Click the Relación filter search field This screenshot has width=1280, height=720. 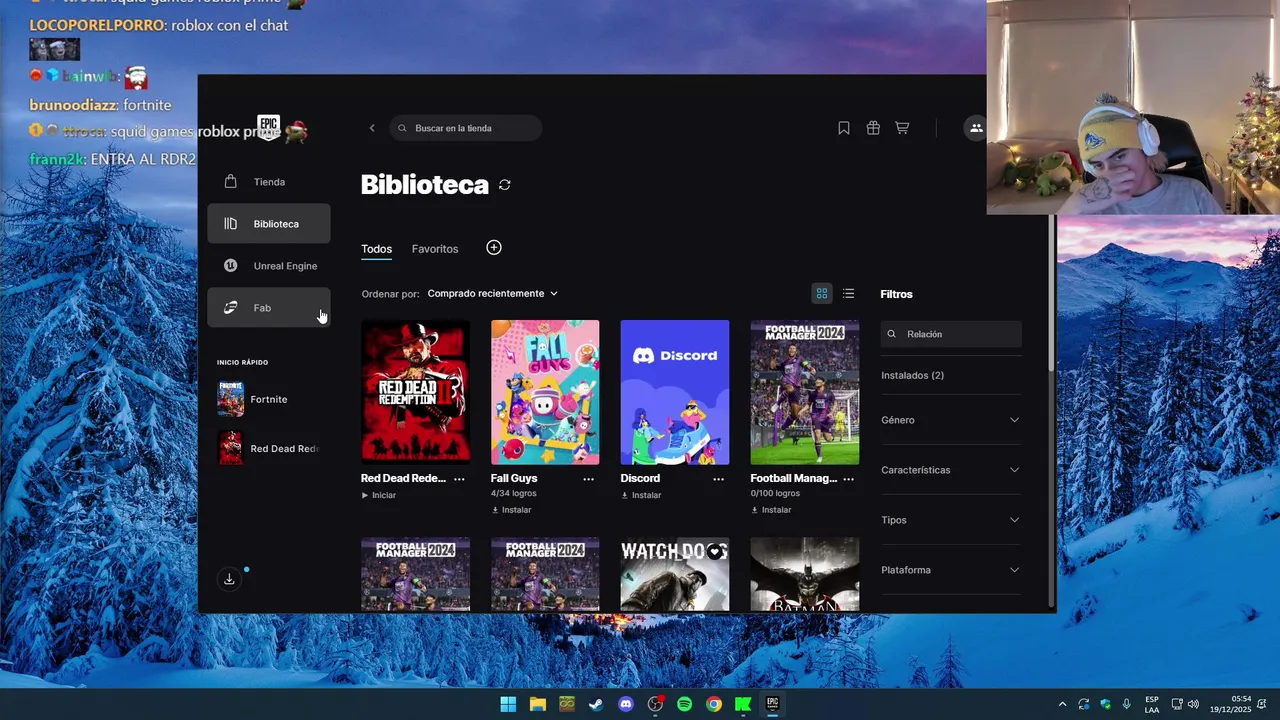tap(951, 334)
